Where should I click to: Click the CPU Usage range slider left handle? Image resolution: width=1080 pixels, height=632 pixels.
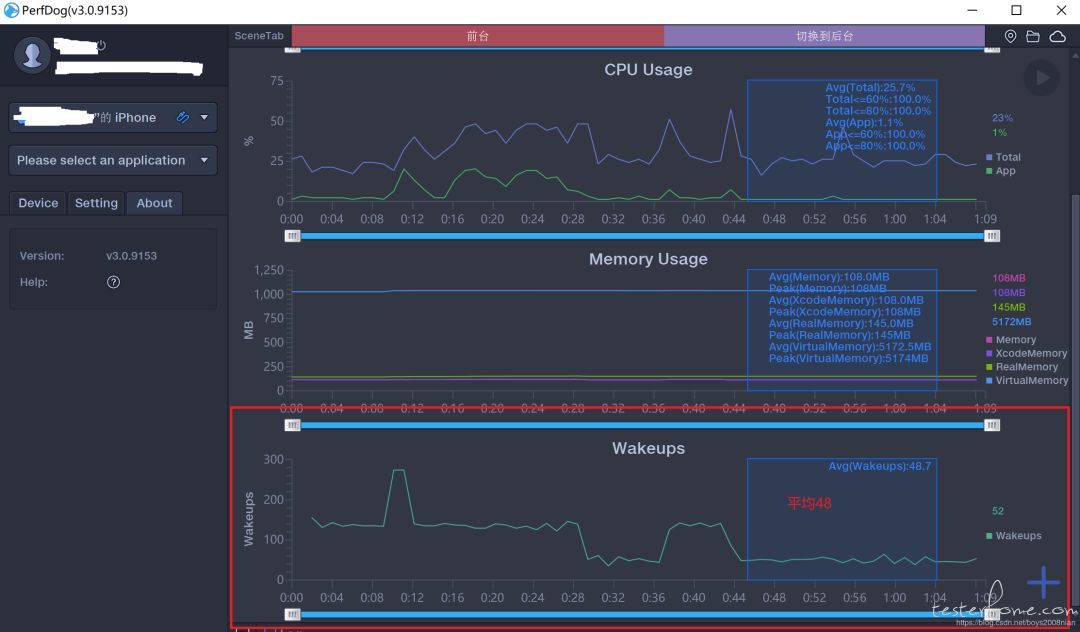tap(292, 235)
